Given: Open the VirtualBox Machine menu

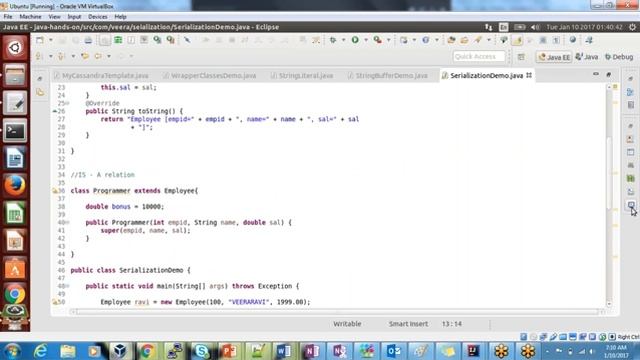Looking at the screenshot, I should pos(30,17).
